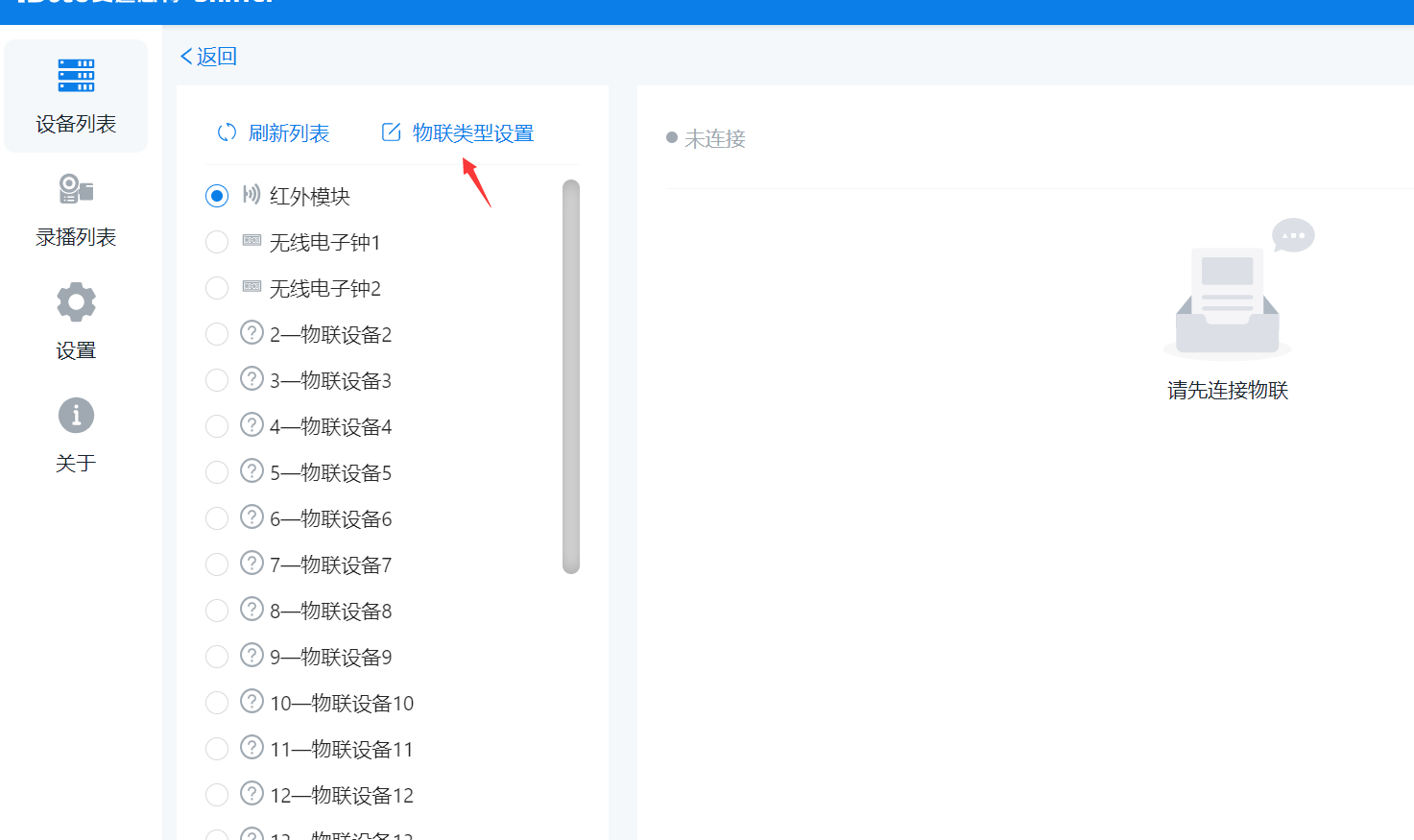Screen dimensions: 1414x840
Task: Open 物联类型设置 settings link
Action: pos(472,133)
